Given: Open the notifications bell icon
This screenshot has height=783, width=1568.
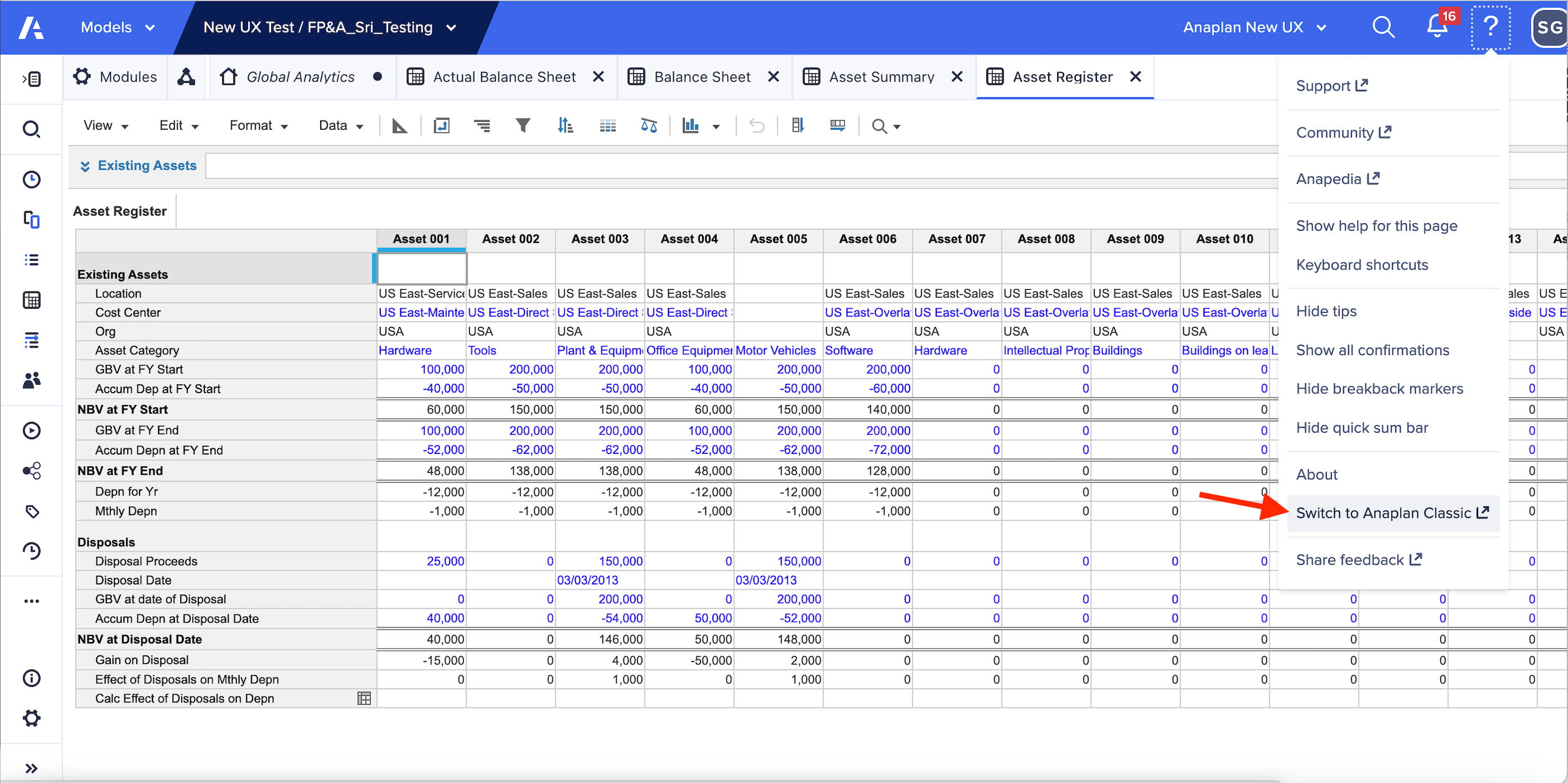Looking at the screenshot, I should 1437,28.
